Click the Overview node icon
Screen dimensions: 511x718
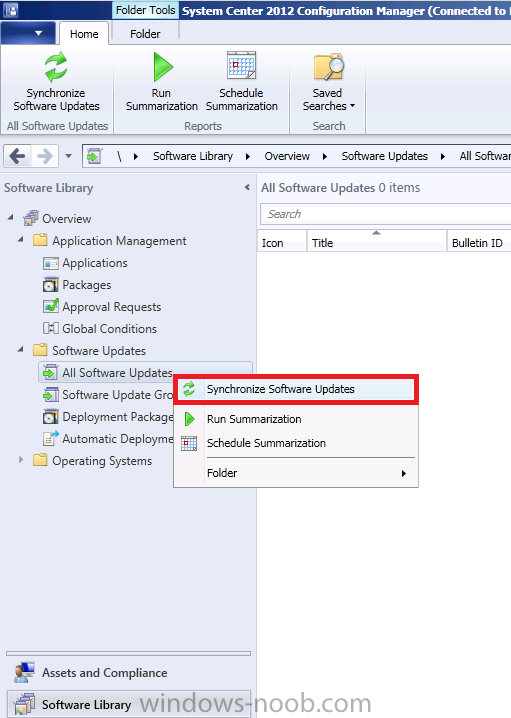31,218
